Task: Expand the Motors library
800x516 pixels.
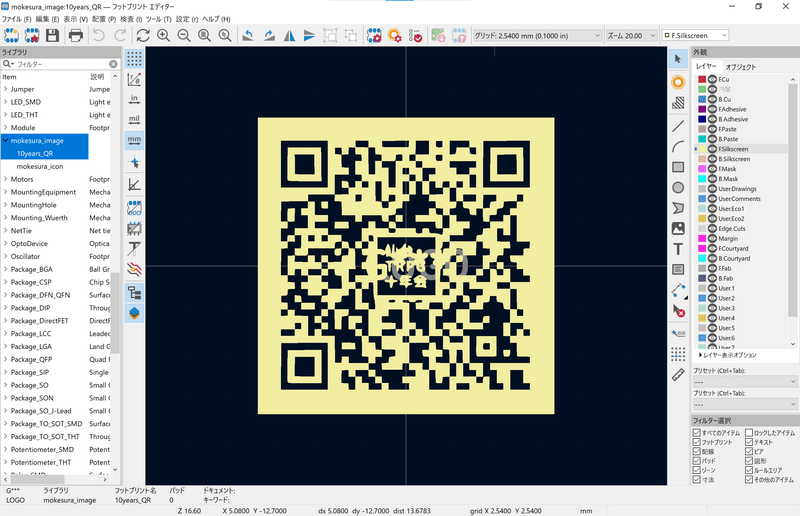Action: [x=6, y=179]
